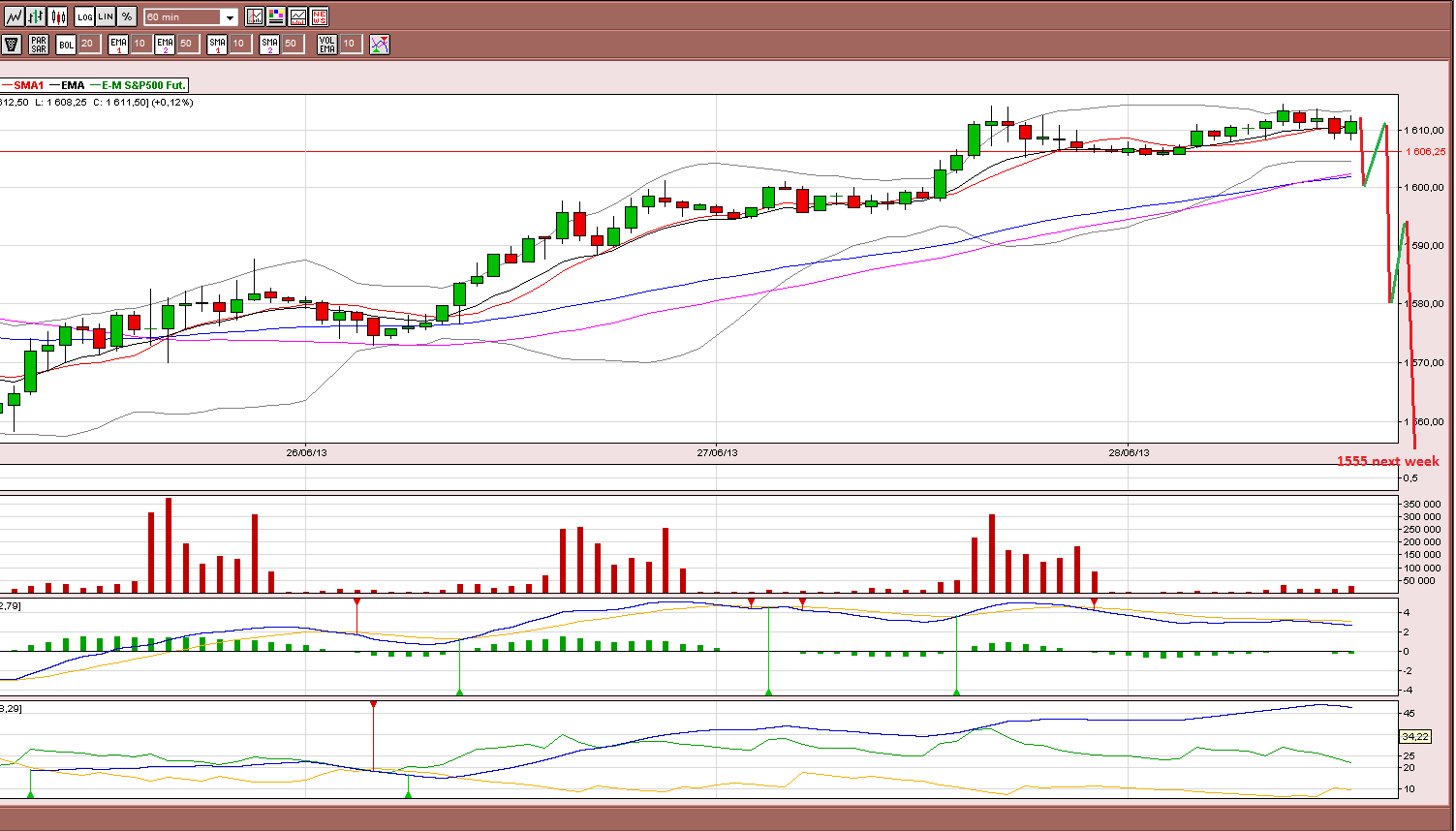The image size is (1456, 831).
Task: Edit the EMA 2 period field
Action: point(187,44)
